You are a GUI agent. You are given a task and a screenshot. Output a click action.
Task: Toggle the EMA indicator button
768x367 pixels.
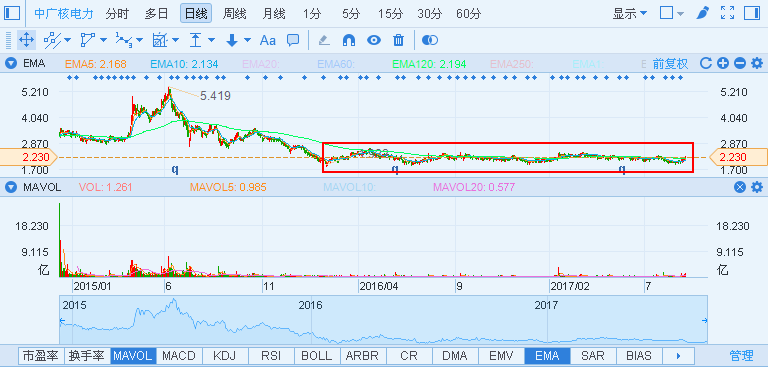pyautogui.click(x=548, y=356)
